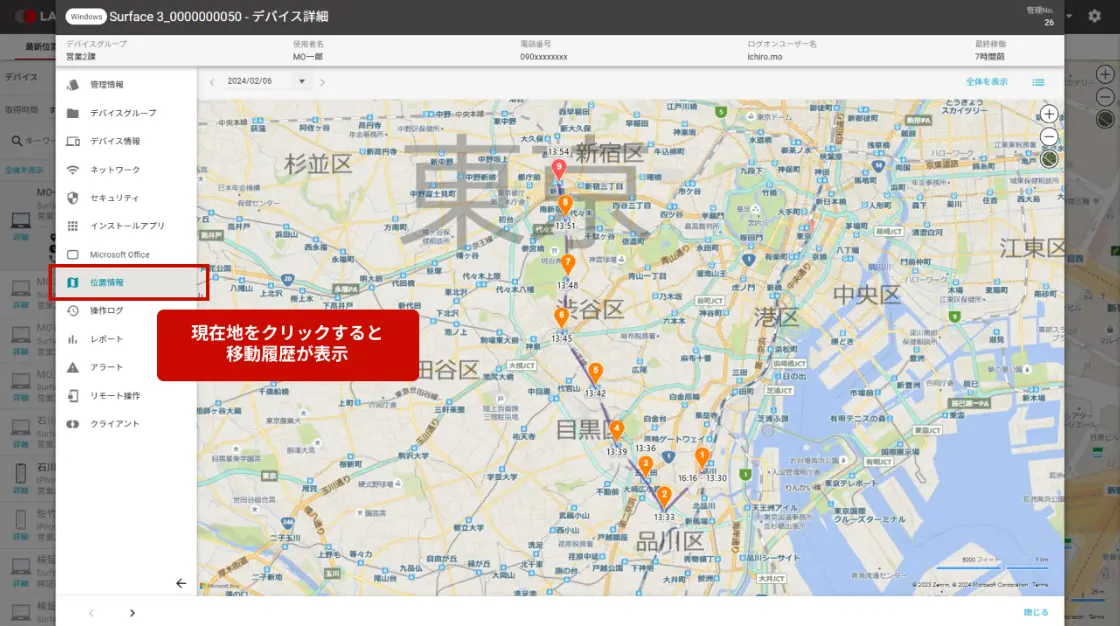
Task: Click the logon user ichiro.mo
Action: pyautogui.click(x=765, y=56)
